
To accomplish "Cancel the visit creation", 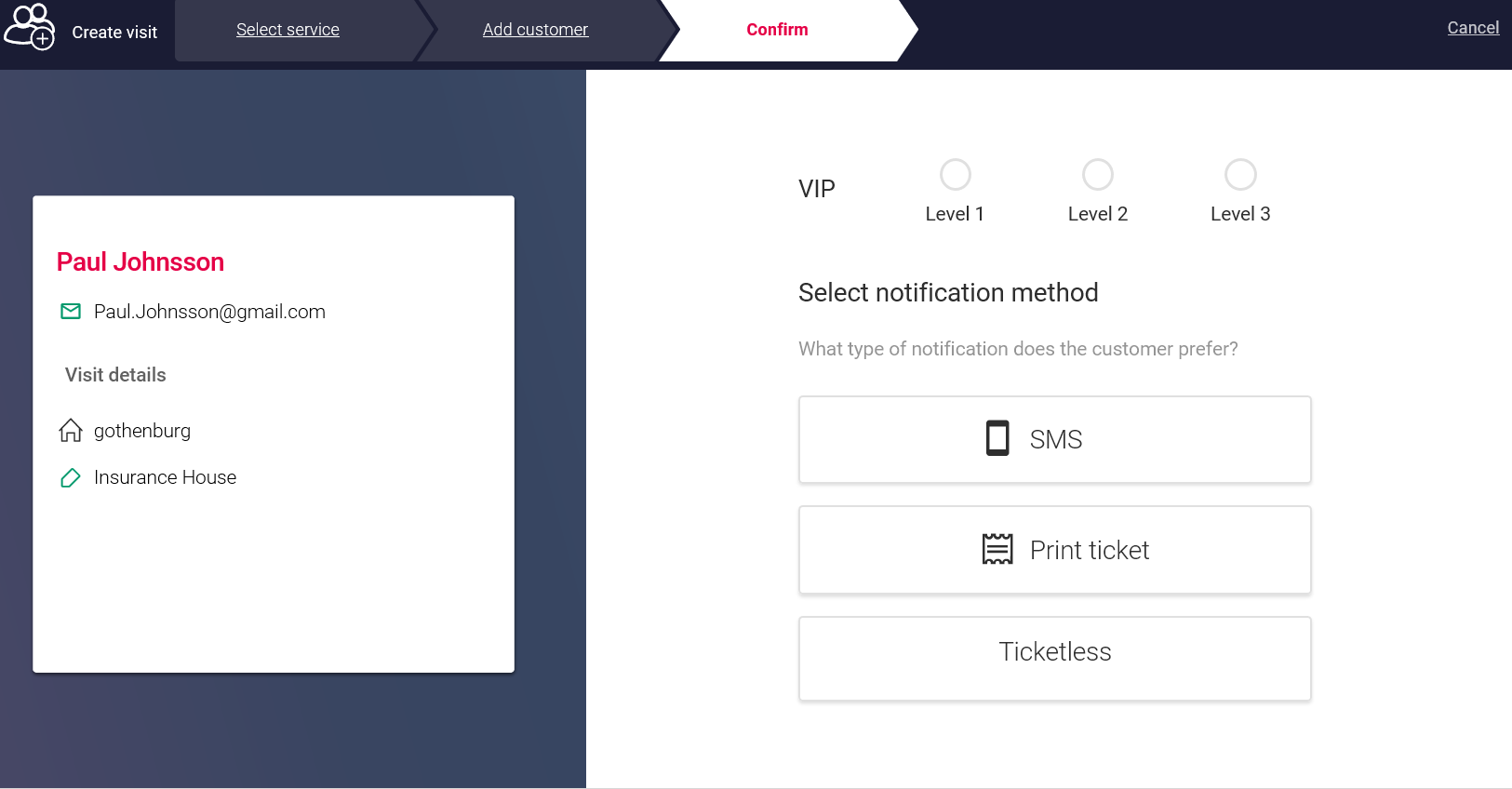I will (x=1473, y=28).
